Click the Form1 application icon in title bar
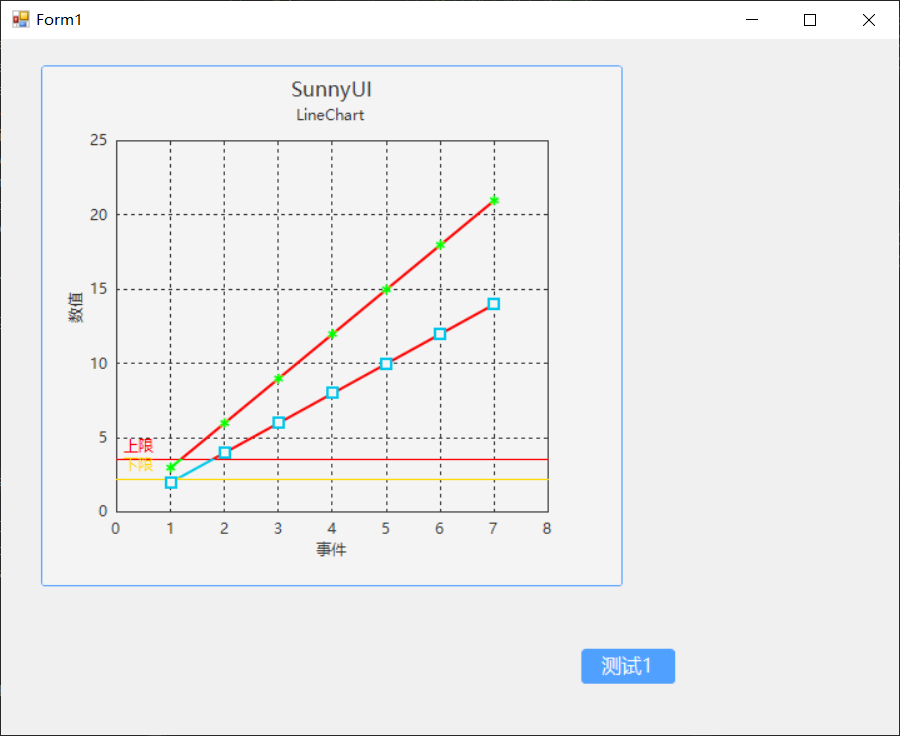 coord(19,19)
